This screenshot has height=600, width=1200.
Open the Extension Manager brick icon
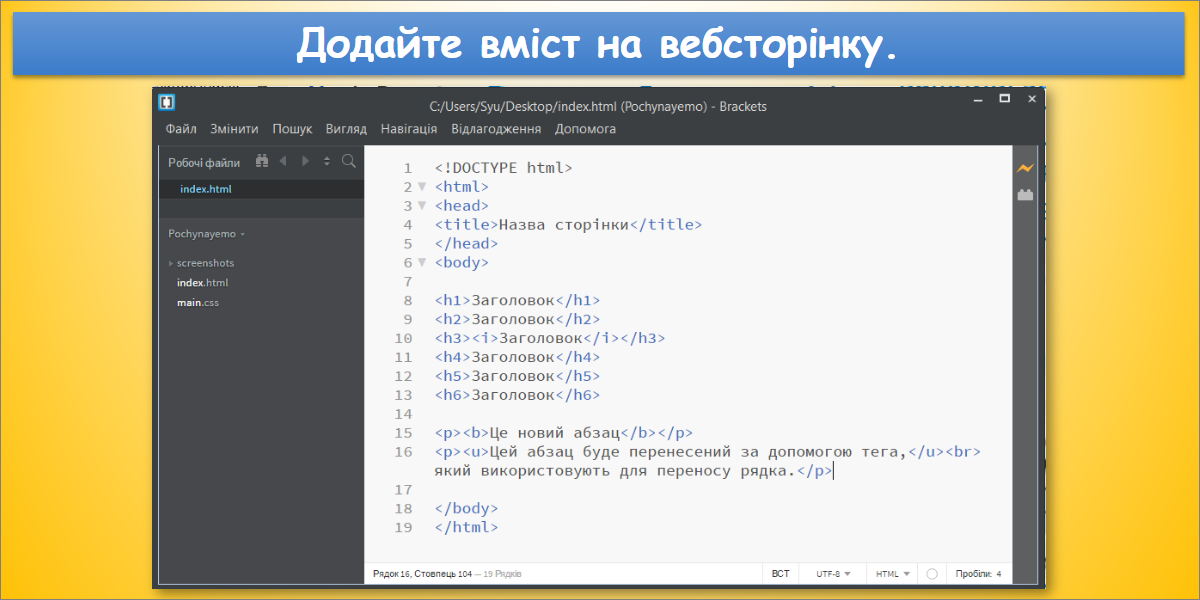[x=1025, y=195]
